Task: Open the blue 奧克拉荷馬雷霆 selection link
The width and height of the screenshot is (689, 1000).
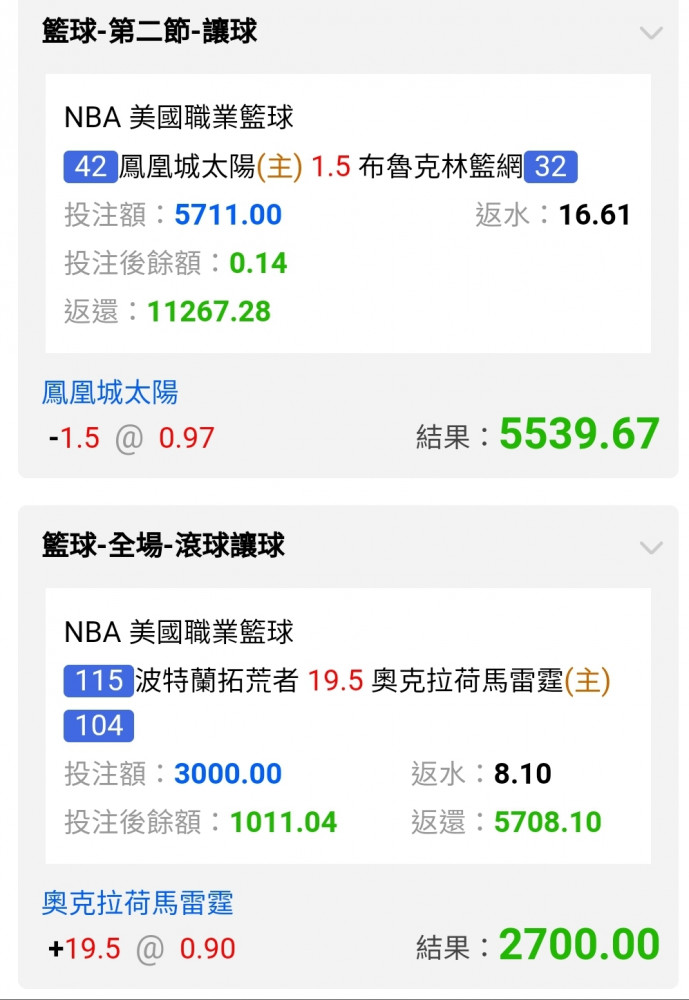Action: point(138,903)
